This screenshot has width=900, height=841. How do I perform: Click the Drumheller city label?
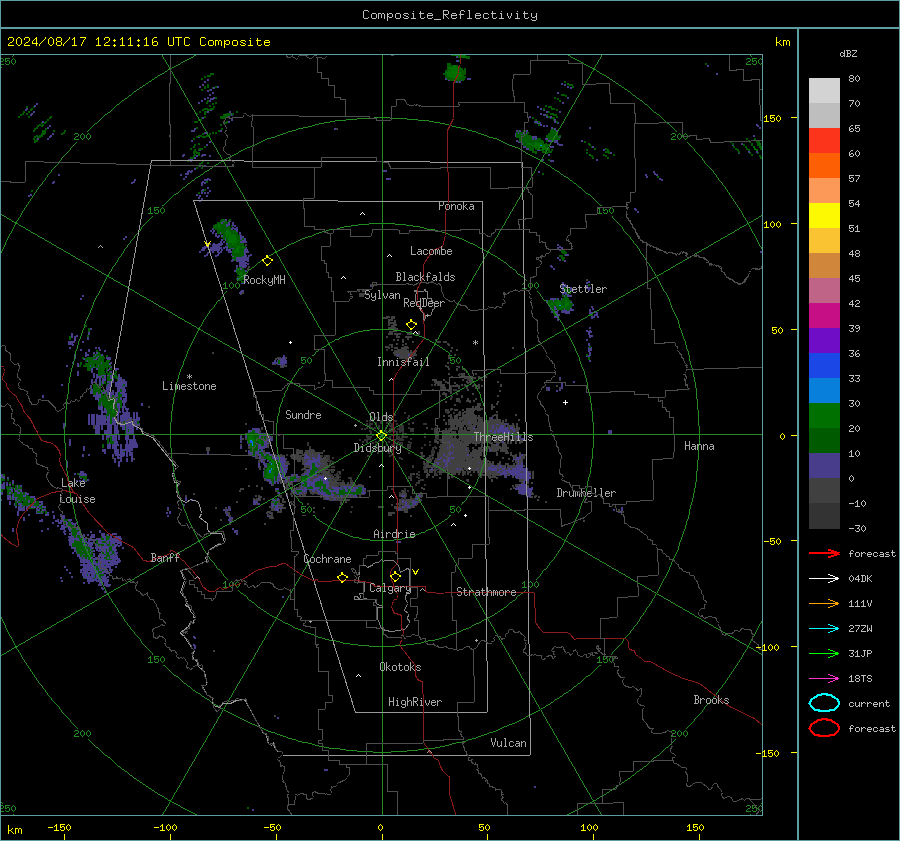pos(586,493)
